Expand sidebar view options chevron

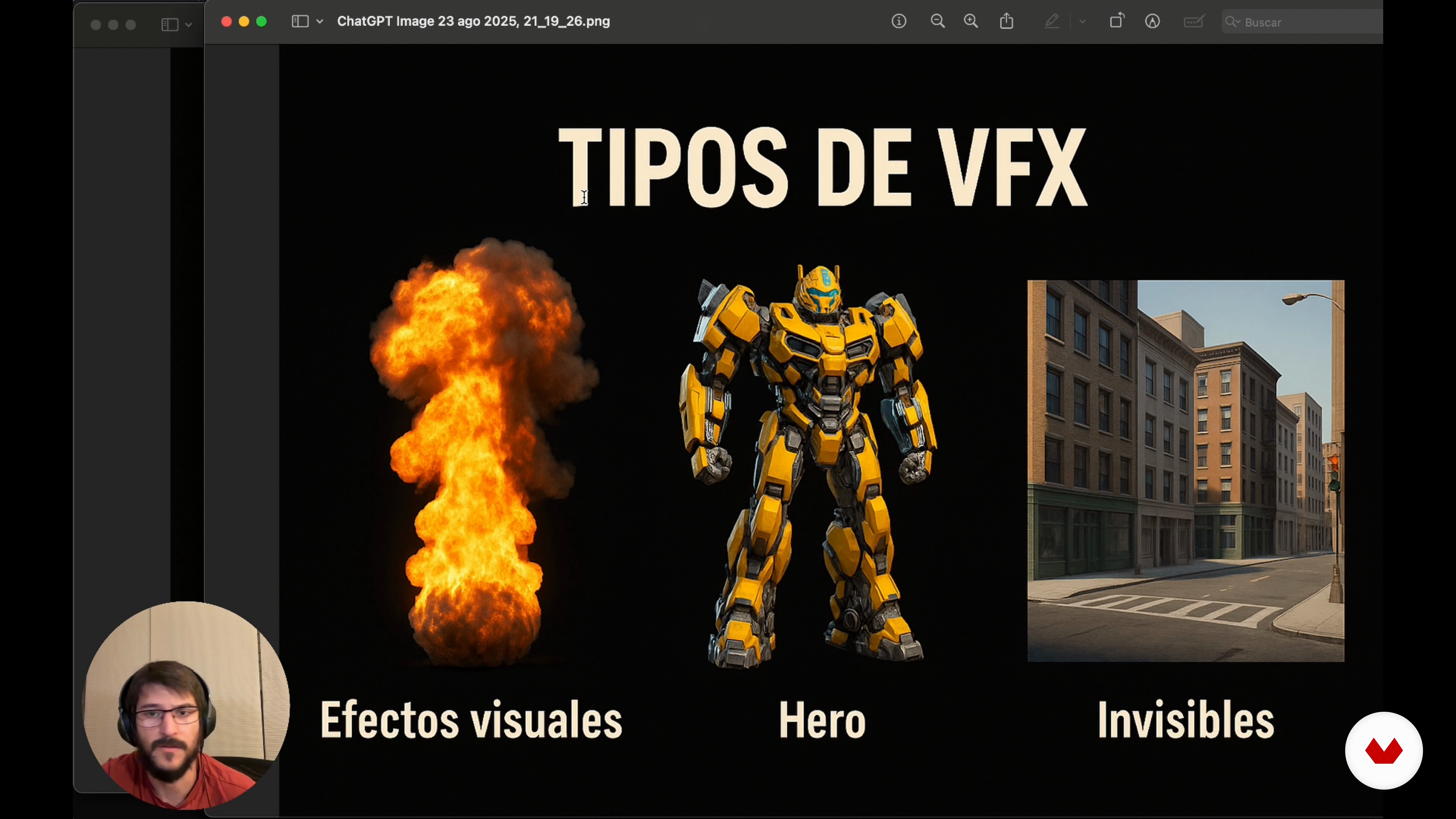point(320,22)
